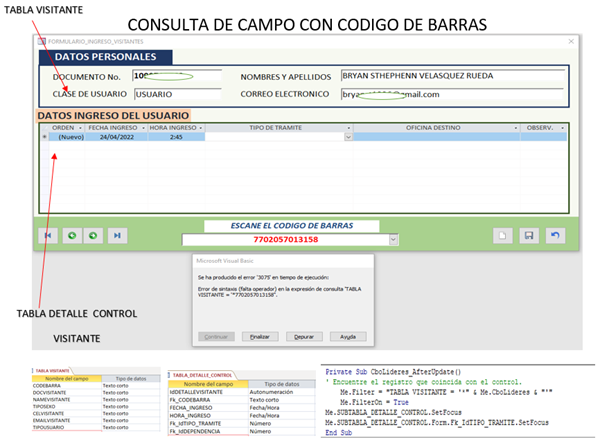Open the OFICINA DESTINO column filter arrow
Viewport: 600px width, 441px height.
coord(515,128)
